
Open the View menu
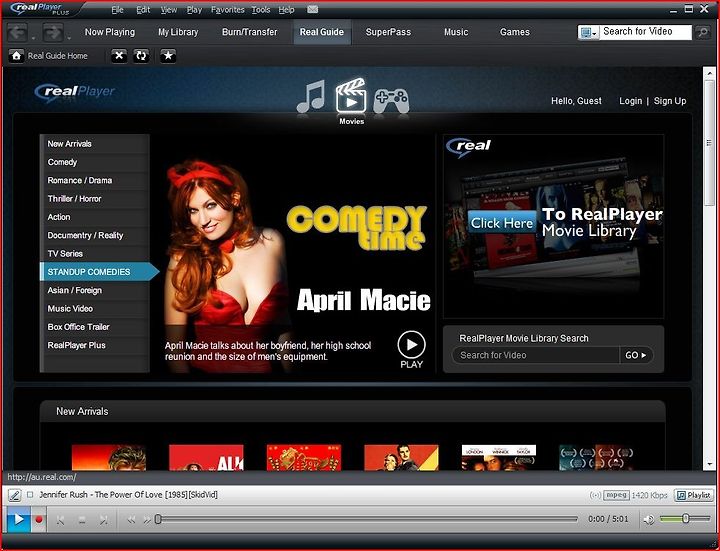pyautogui.click(x=169, y=10)
